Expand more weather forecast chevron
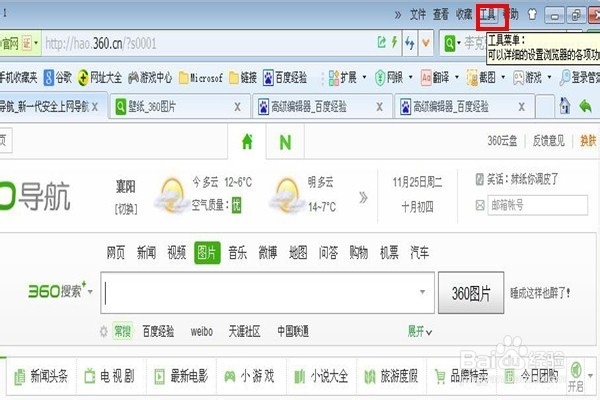This screenshot has width=600, height=400. tap(364, 198)
